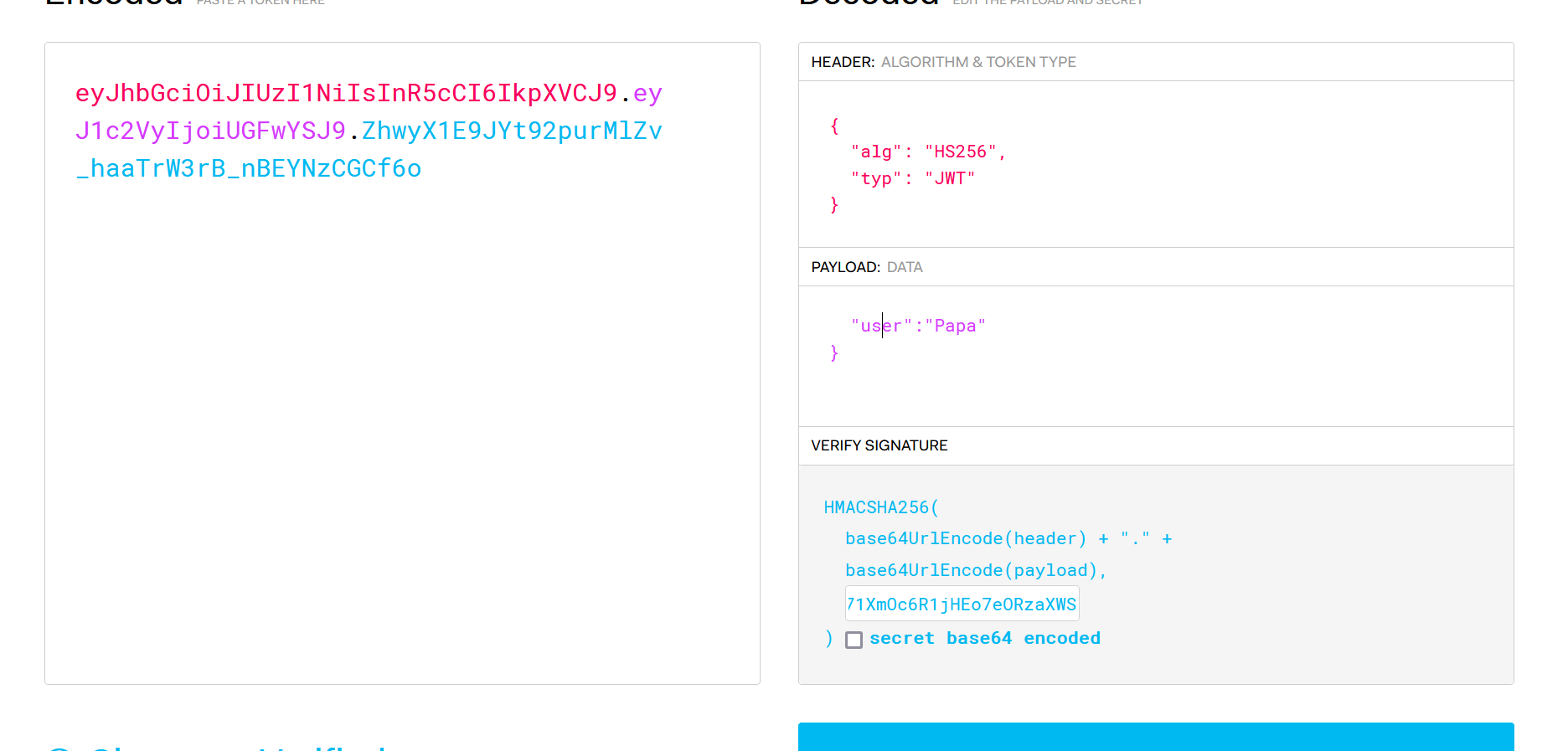Image resolution: width=1568 pixels, height=751 pixels.
Task: Click the "typ": "JWT" line in header
Action: 912,178
